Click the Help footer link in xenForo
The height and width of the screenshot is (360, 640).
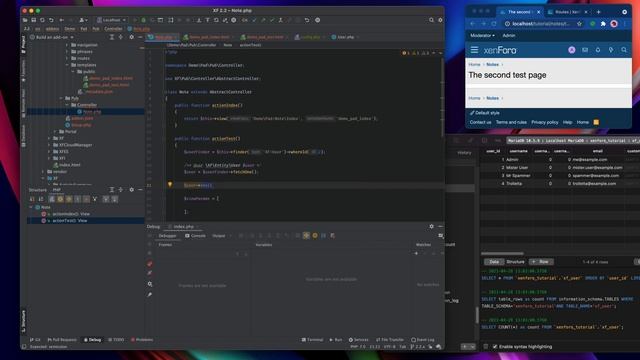pyautogui.click(x=567, y=122)
